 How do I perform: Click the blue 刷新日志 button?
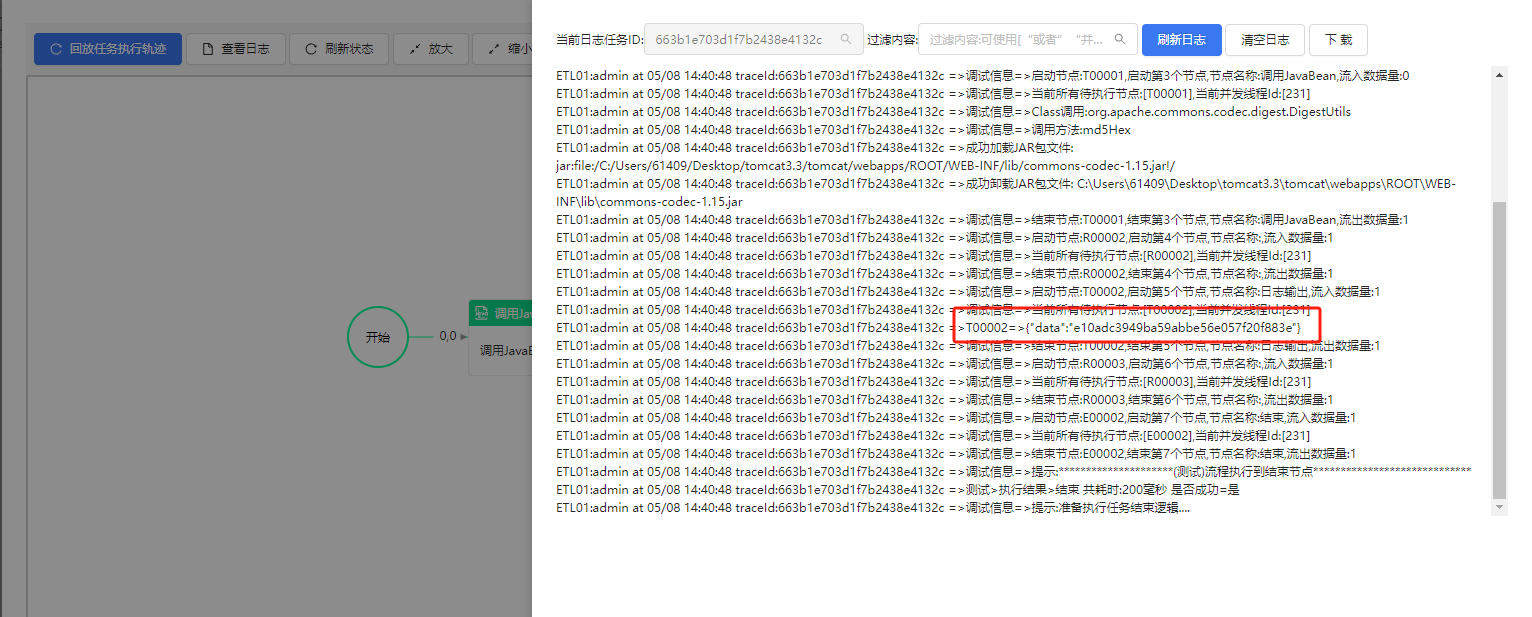click(x=1181, y=40)
